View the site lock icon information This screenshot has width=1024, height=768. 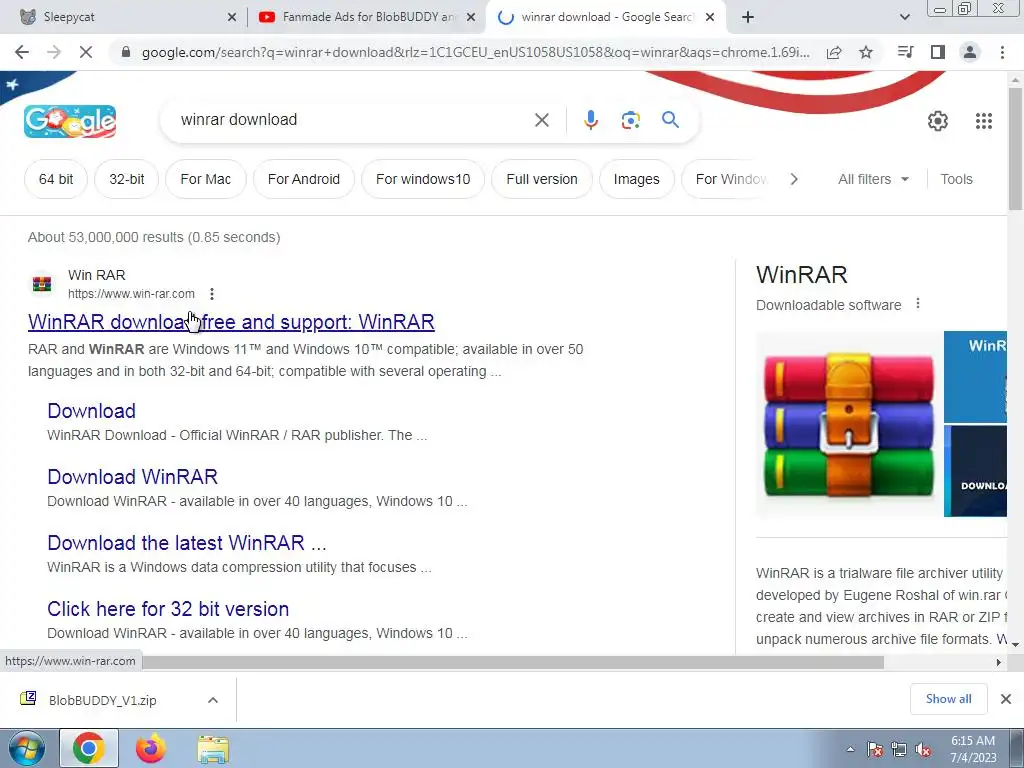126,52
